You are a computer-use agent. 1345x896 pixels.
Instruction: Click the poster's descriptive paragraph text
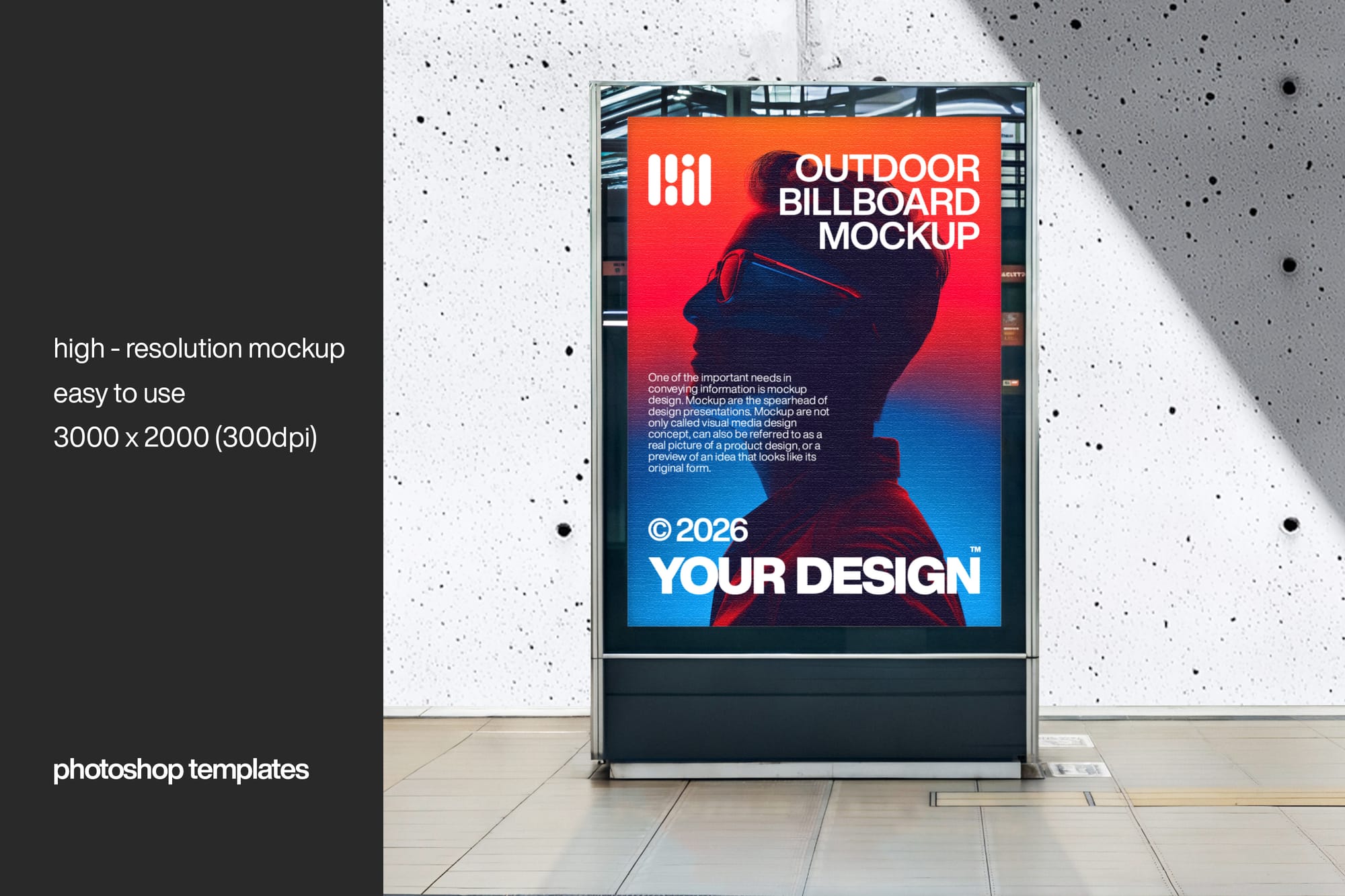(738, 423)
